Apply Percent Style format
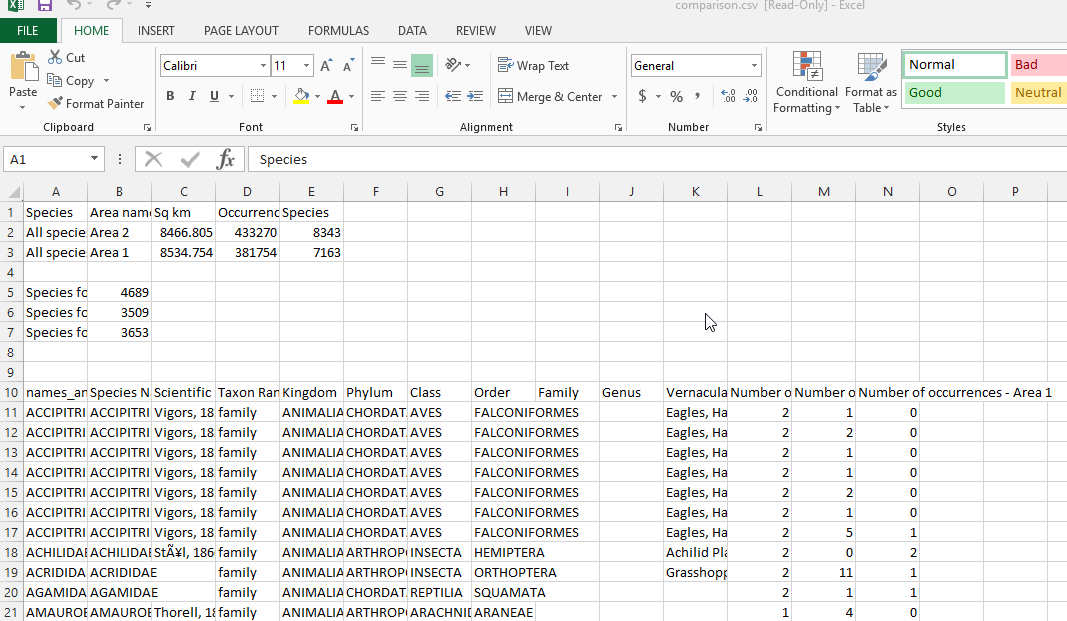The width and height of the screenshot is (1067, 621). 676,96
